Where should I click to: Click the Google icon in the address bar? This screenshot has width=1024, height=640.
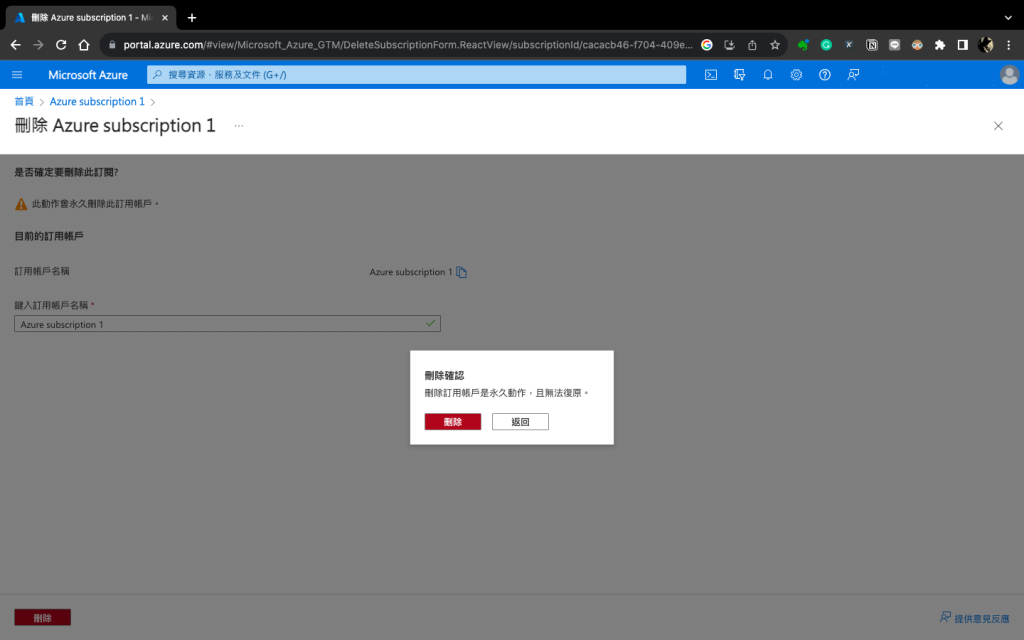click(x=707, y=45)
